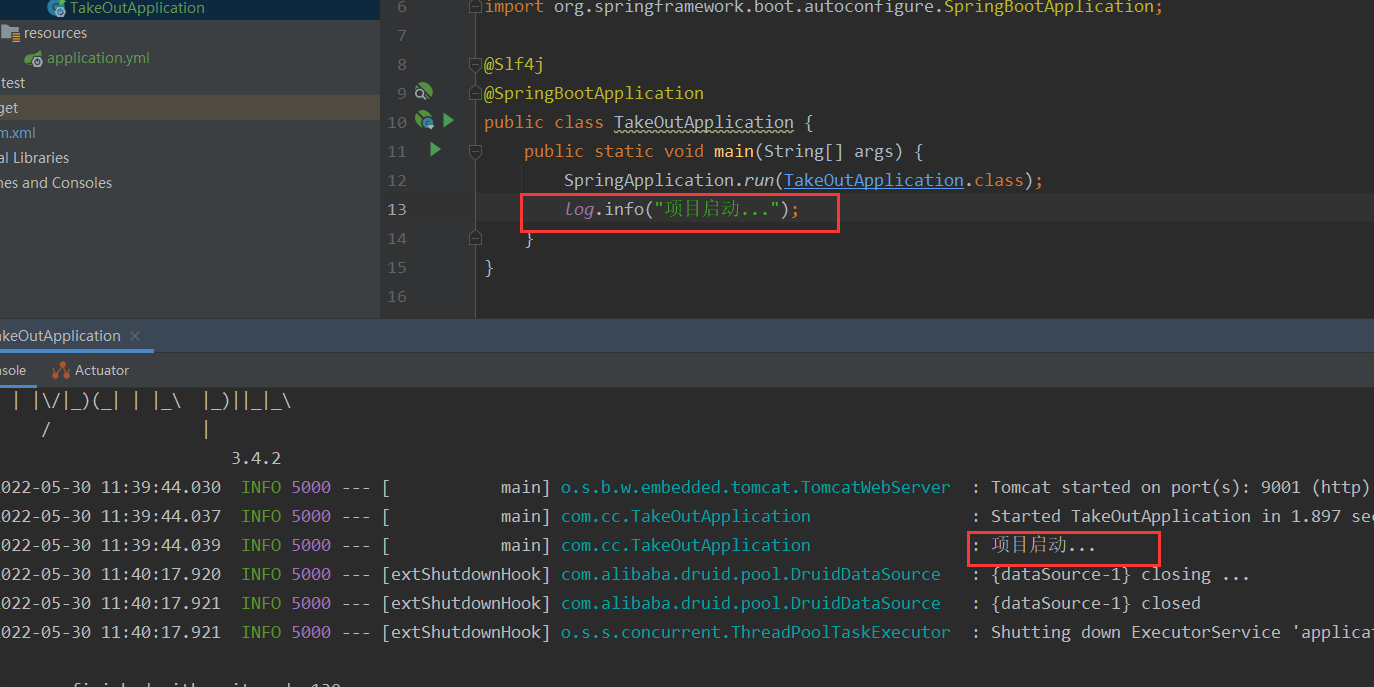Click line number 13 in the gutter
Viewport: 1374px width, 687px height.
click(x=396, y=209)
